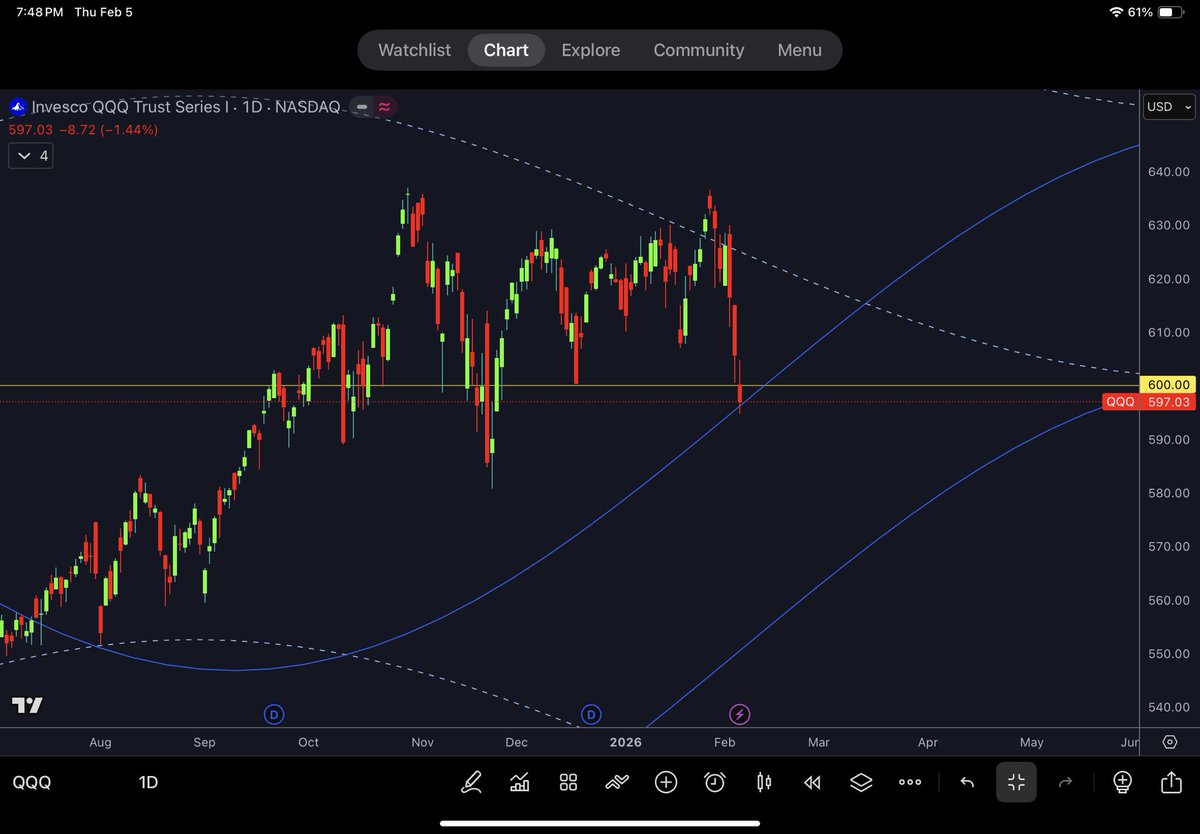This screenshot has width=1200, height=834.
Task: Click the TradingView logo on the chart
Action: [27, 706]
